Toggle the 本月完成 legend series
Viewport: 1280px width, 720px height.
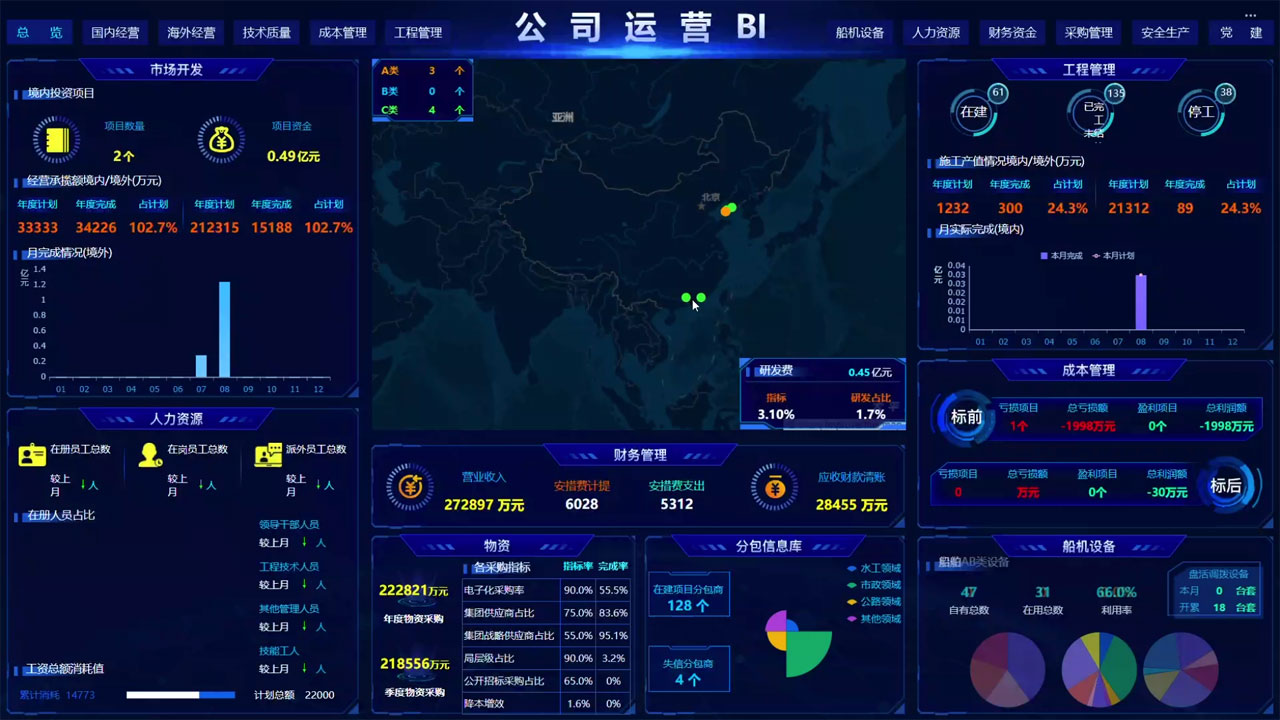click(1061, 256)
